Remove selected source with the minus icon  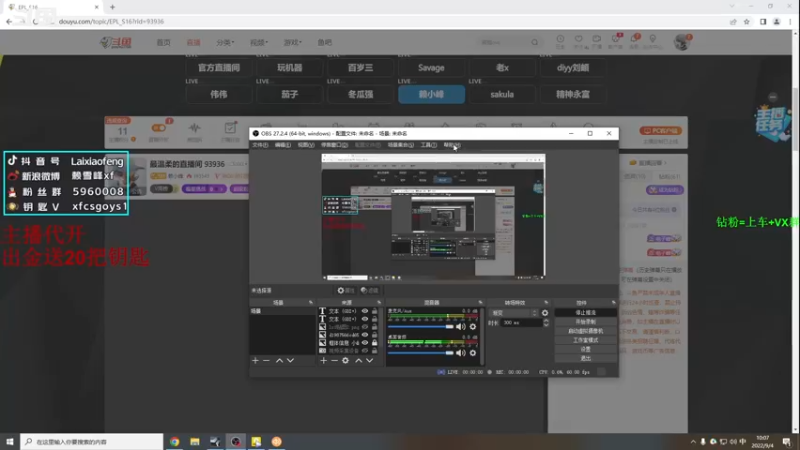coord(334,361)
